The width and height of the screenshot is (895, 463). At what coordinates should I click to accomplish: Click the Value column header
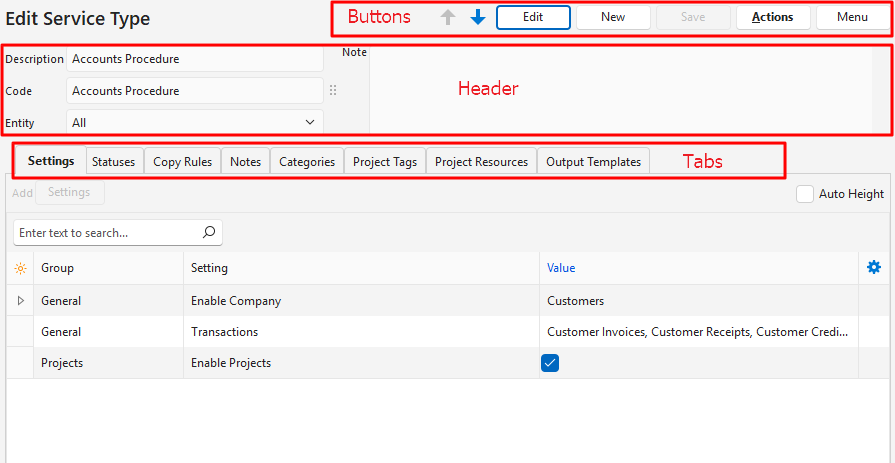561,268
